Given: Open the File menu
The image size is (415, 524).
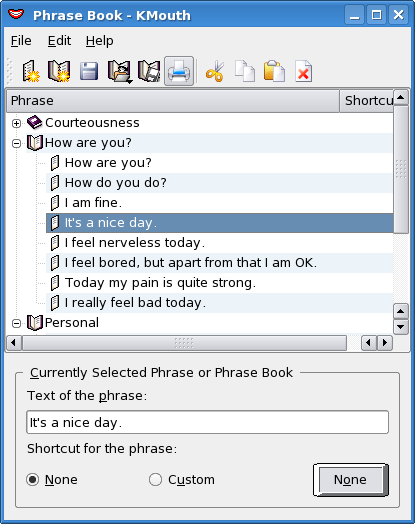Looking at the screenshot, I should 21,41.
